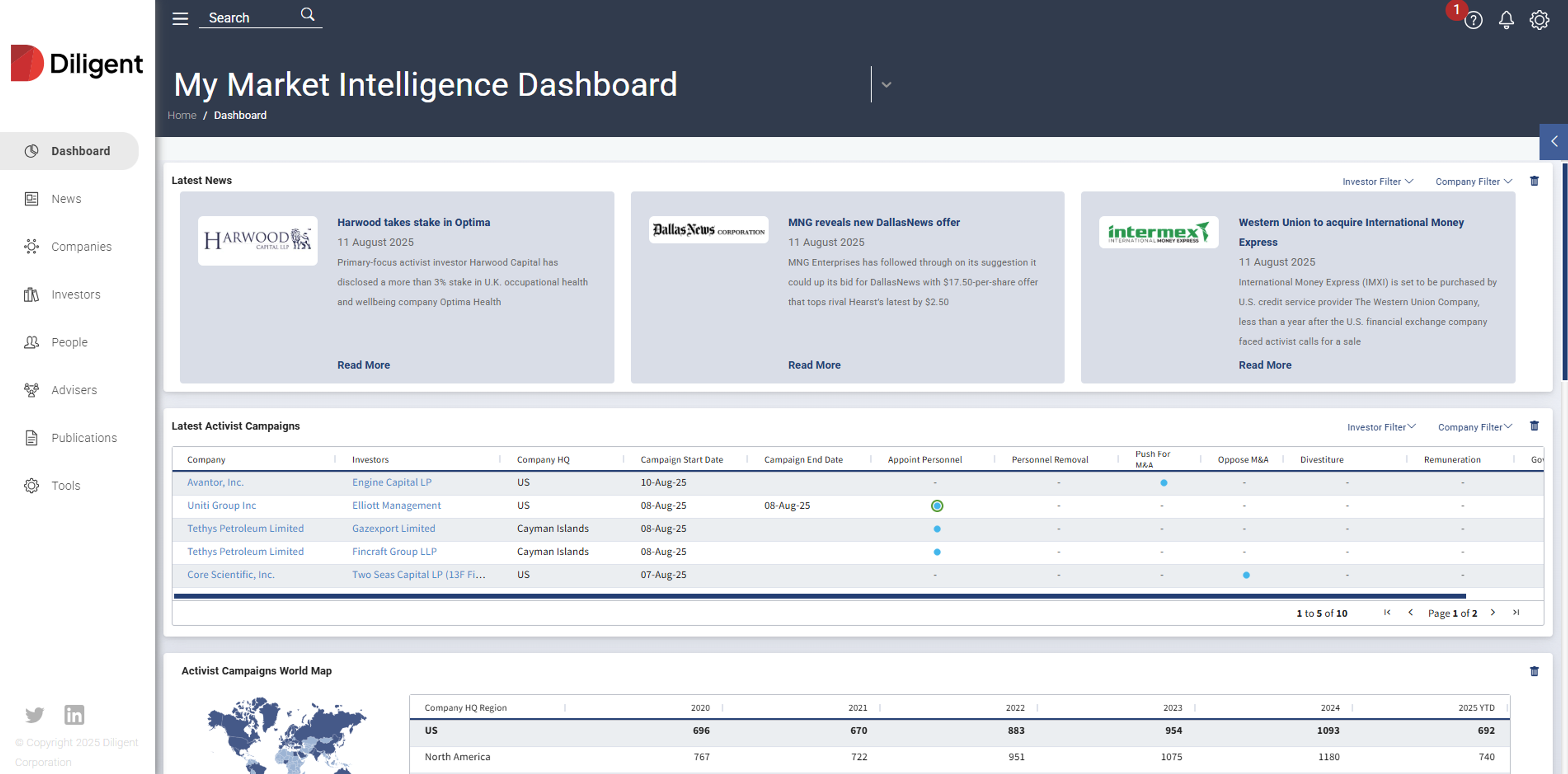Open headline Harwood takes stake in Optima
1568x774 pixels.
[413, 222]
